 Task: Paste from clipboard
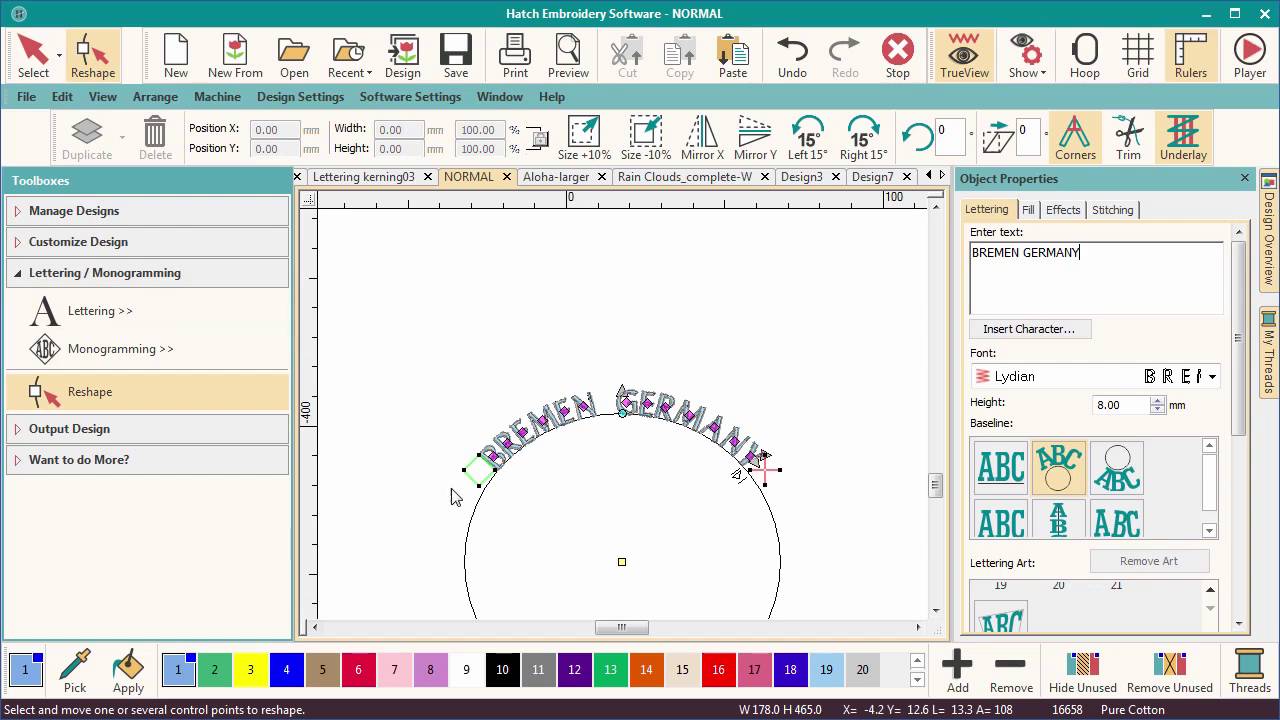pos(733,55)
